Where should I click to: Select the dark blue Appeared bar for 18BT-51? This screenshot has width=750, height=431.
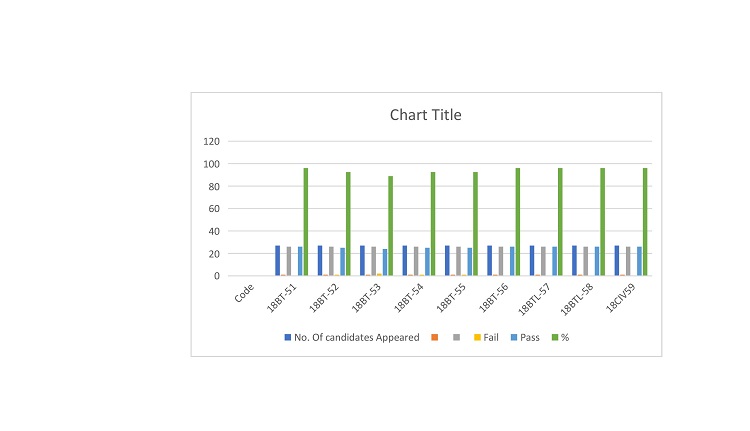pos(277,261)
